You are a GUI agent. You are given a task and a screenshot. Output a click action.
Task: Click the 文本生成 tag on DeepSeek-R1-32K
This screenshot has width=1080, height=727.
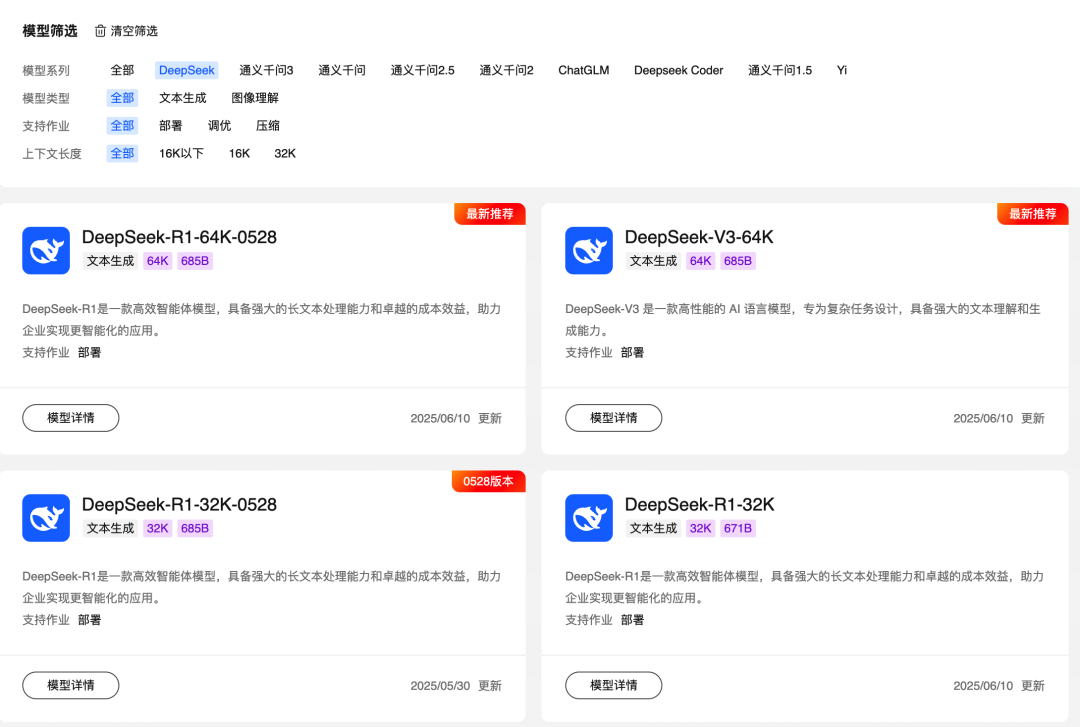(654, 529)
